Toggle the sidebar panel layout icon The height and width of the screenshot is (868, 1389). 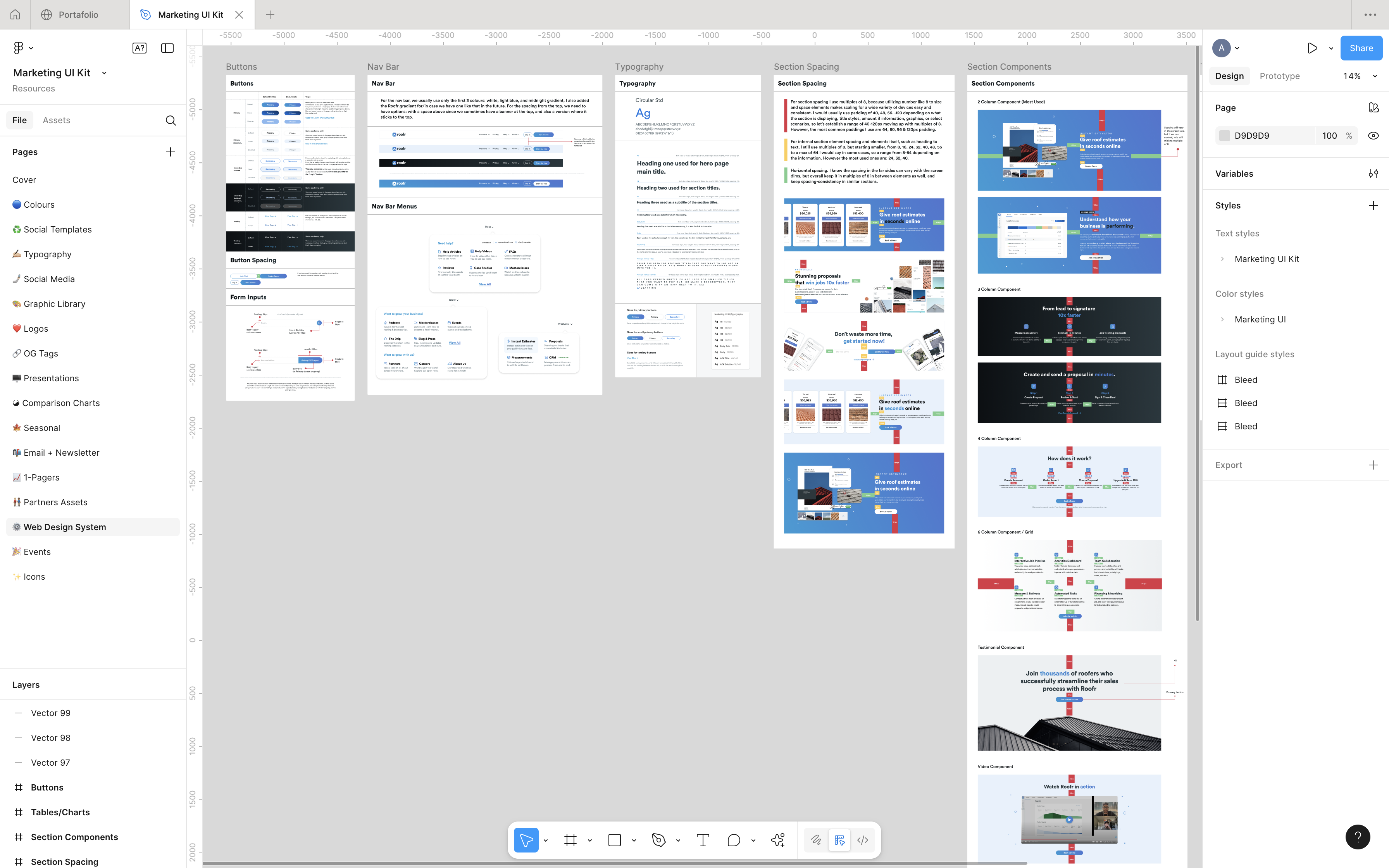[x=167, y=48]
